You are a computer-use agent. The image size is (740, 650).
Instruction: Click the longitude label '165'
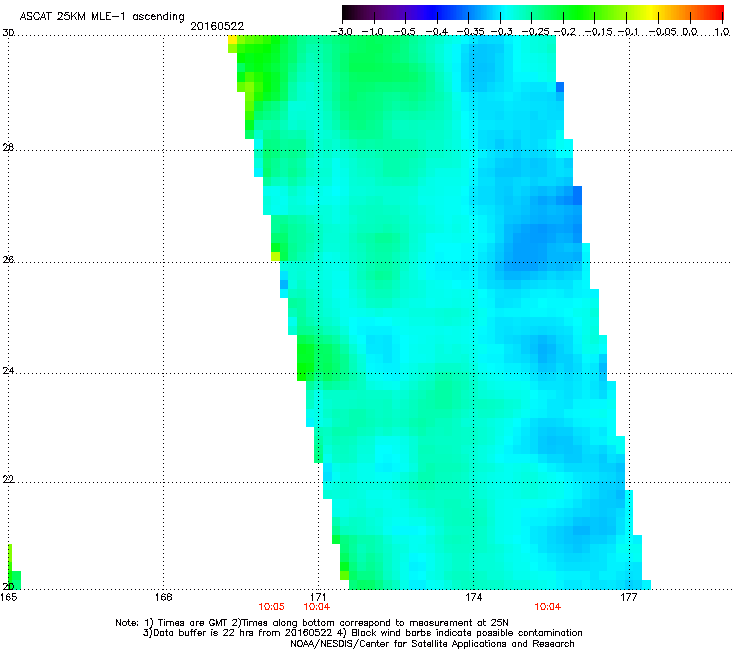(x=9, y=598)
